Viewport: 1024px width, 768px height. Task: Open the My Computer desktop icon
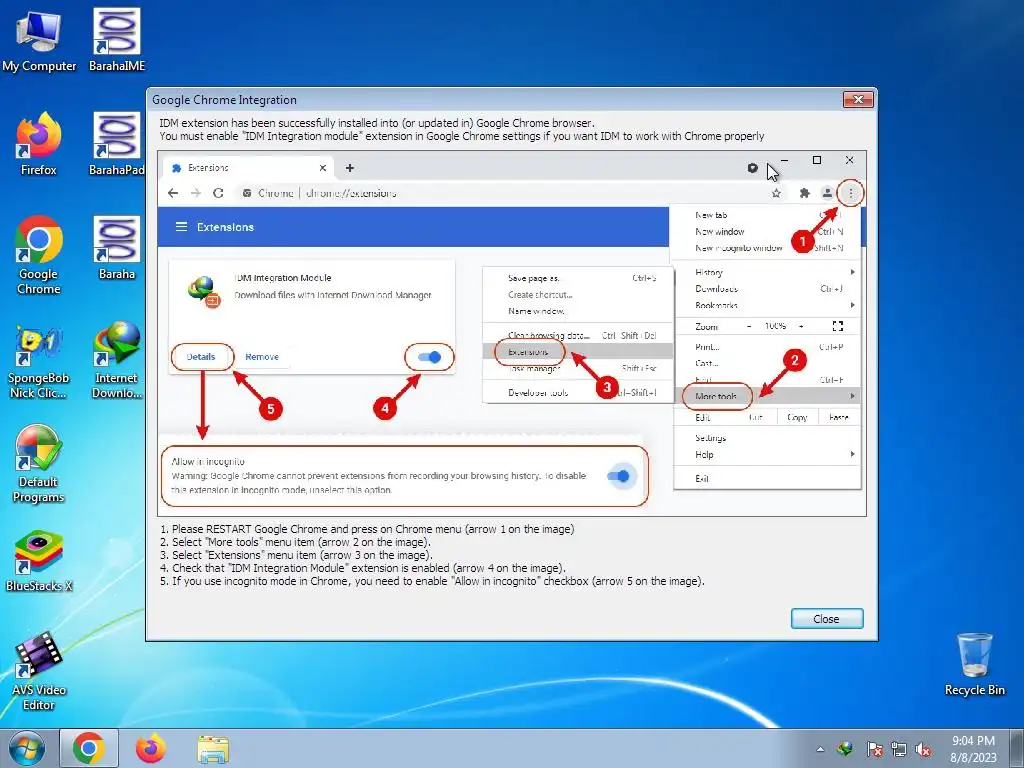click(x=39, y=41)
